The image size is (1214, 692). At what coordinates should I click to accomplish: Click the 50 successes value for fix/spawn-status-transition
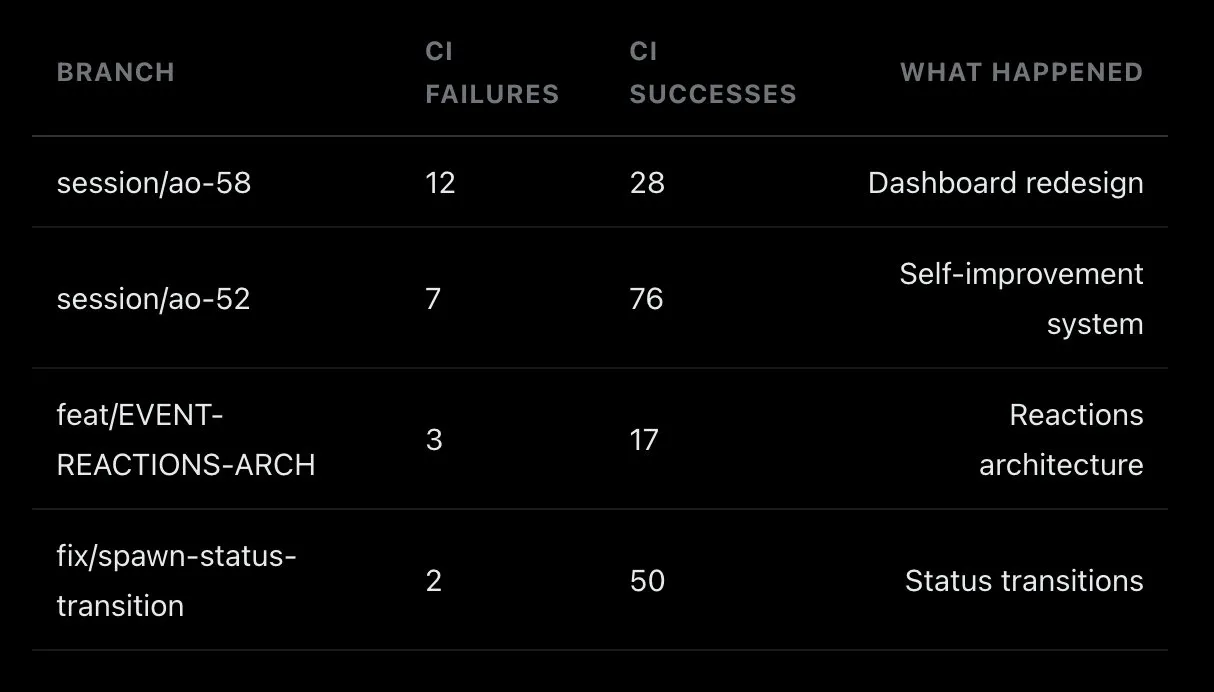pyautogui.click(x=647, y=581)
